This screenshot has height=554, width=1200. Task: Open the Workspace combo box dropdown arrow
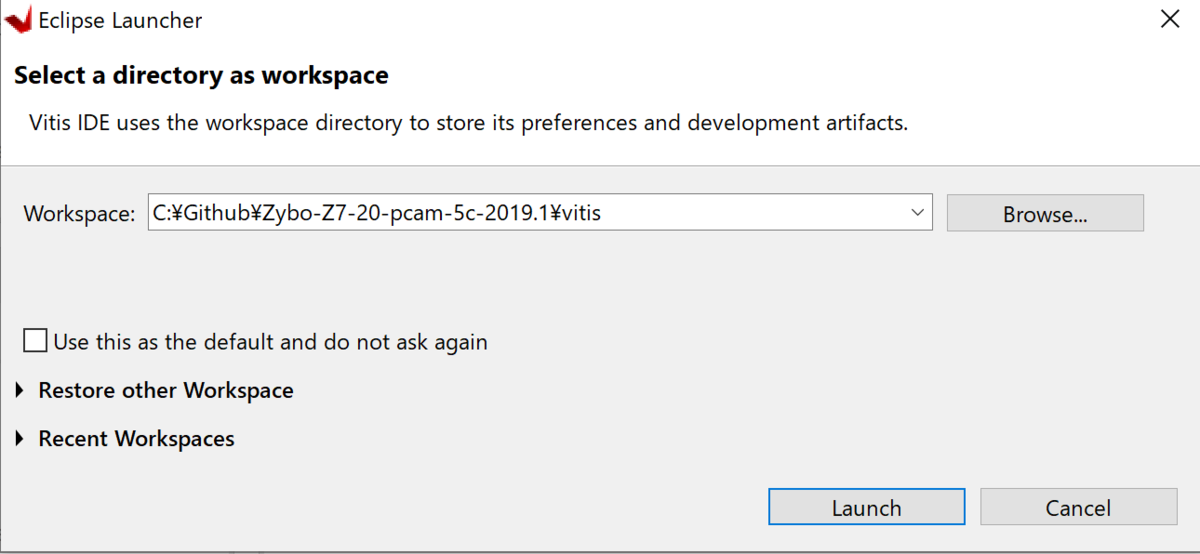[x=917, y=212]
